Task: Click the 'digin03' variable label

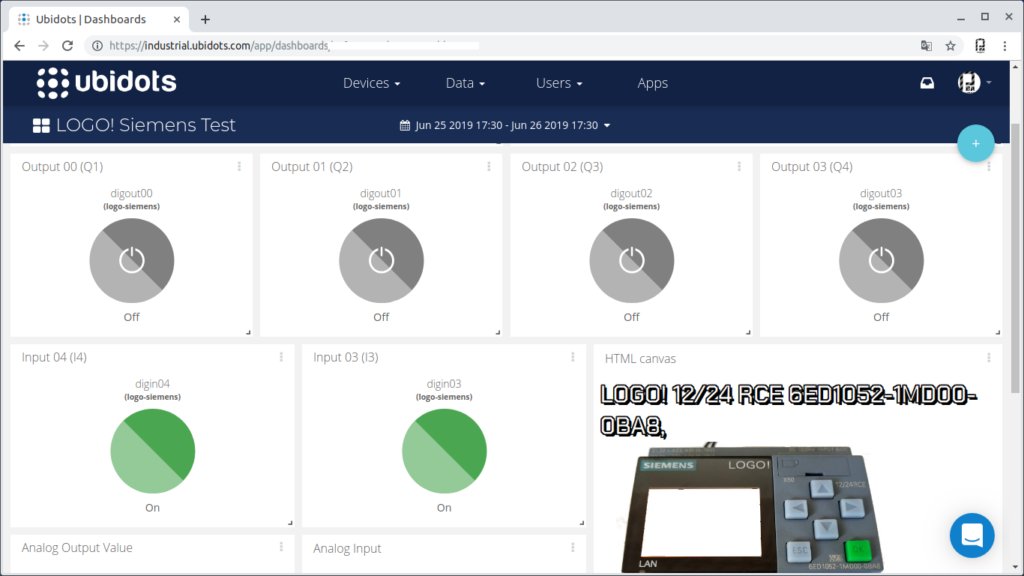Action: (444, 384)
